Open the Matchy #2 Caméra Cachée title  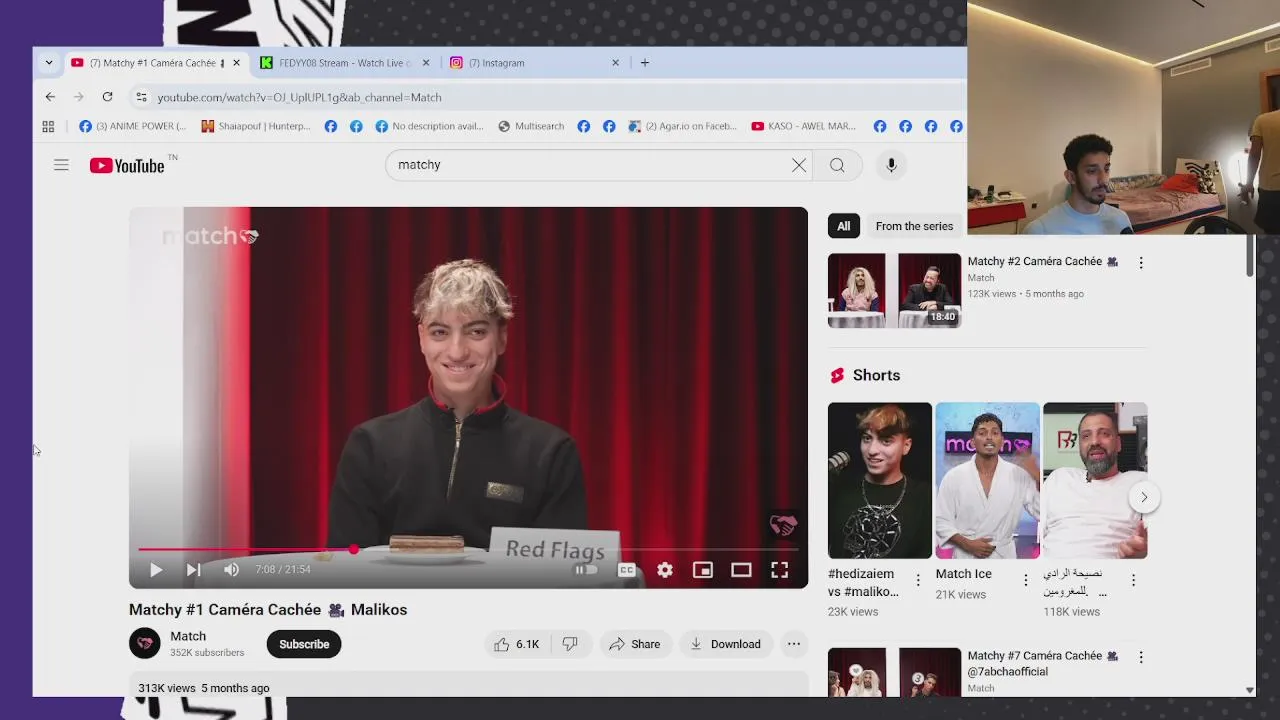click(1043, 262)
